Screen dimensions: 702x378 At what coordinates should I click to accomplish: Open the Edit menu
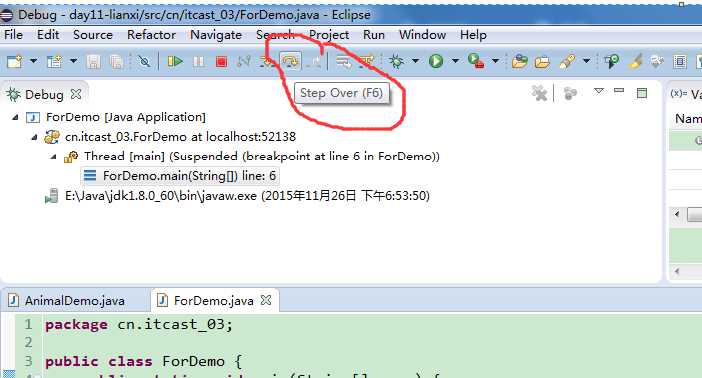pos(48,34)
